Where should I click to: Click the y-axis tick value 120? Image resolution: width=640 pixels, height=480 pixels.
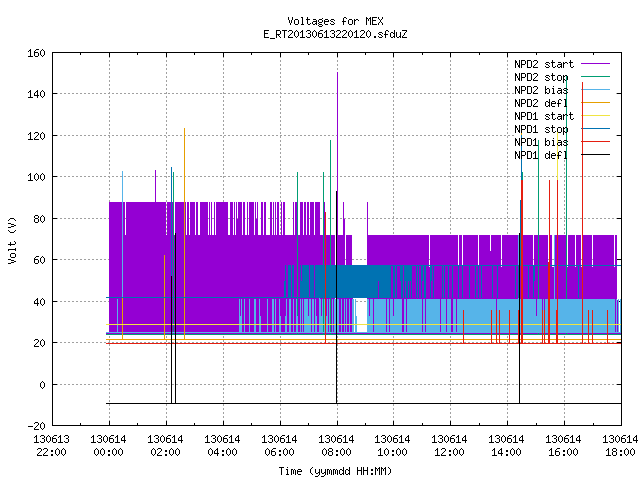[x=36, y=136]
